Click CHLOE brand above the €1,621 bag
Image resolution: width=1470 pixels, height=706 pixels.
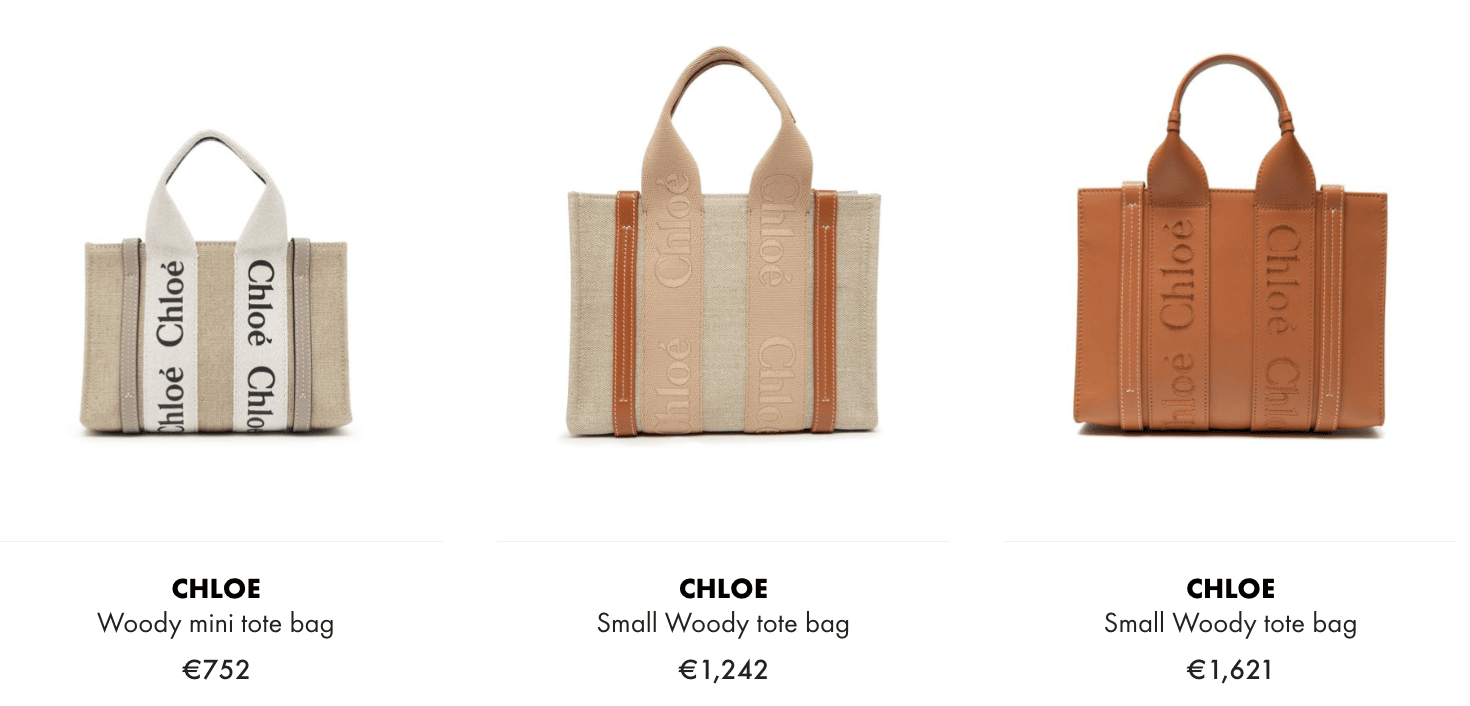pos(1230,588)
